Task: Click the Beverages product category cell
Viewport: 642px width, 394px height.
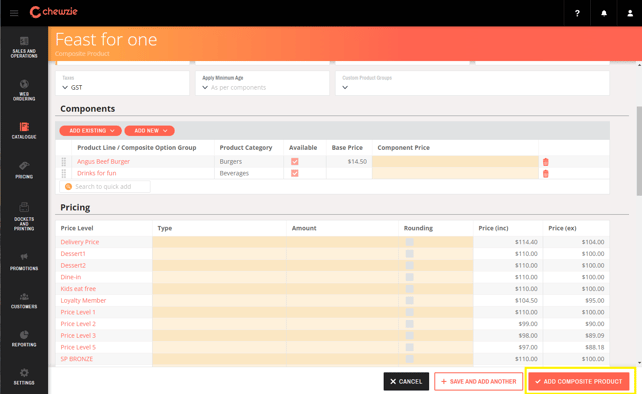Action: 249,173
